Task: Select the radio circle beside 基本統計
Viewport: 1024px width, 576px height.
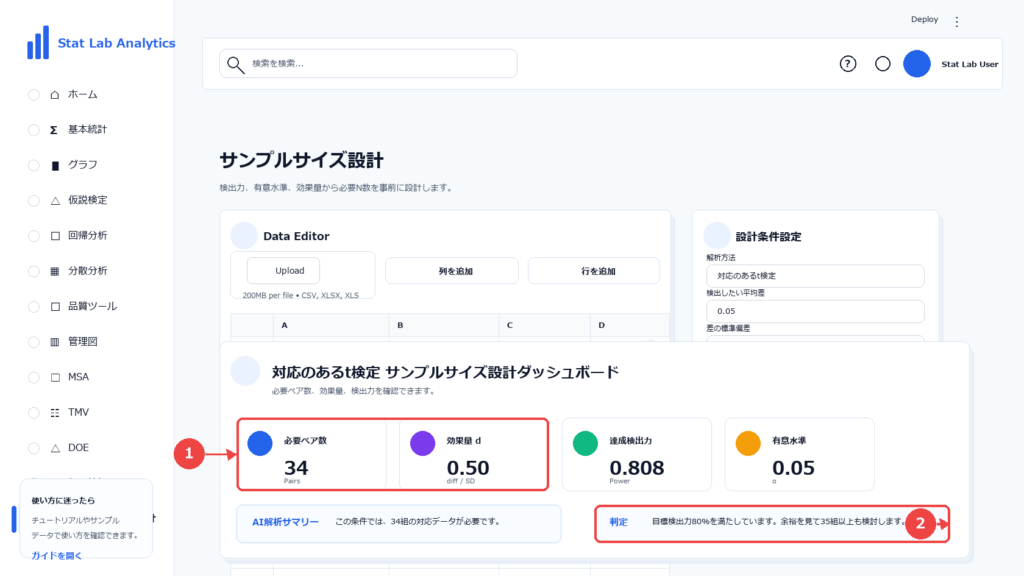Action: (x=34, y=130)
